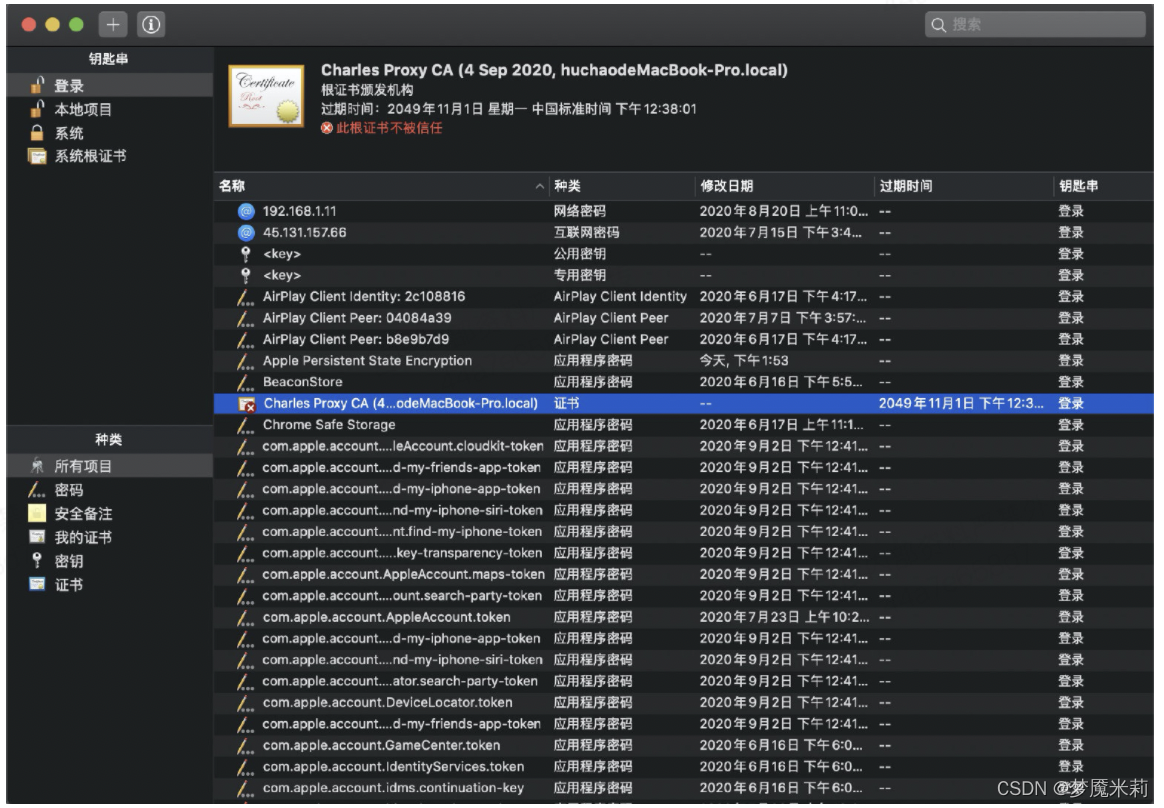Select com.apple.account.AppleAccount.token row
Screen dimensions: 1164x808
(684, 617)
